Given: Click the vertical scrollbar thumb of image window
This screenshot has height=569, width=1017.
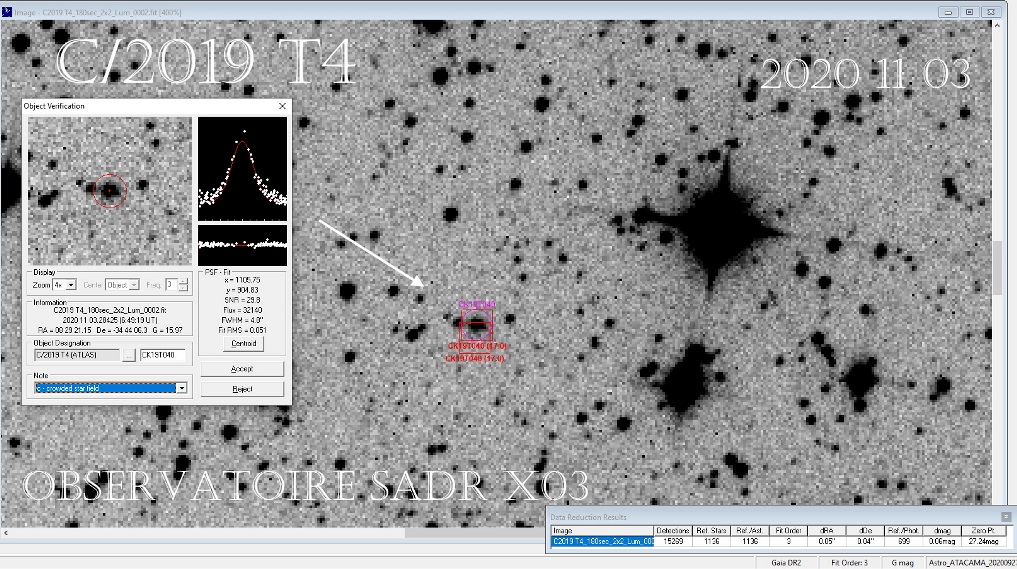Looking at the screenshot, I should tap(997, 267).
